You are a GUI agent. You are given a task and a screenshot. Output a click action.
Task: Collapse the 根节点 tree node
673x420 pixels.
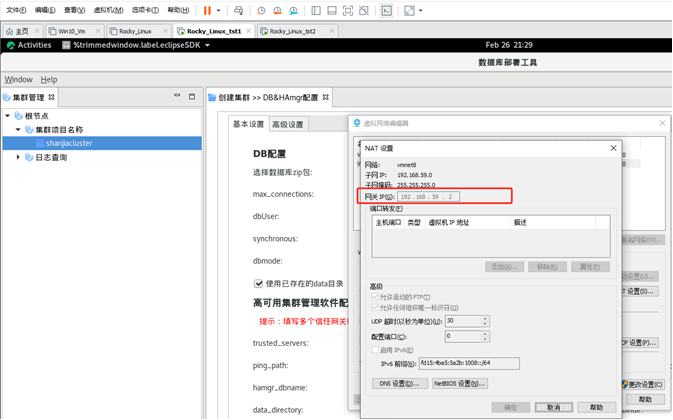[x=8, y=116]
